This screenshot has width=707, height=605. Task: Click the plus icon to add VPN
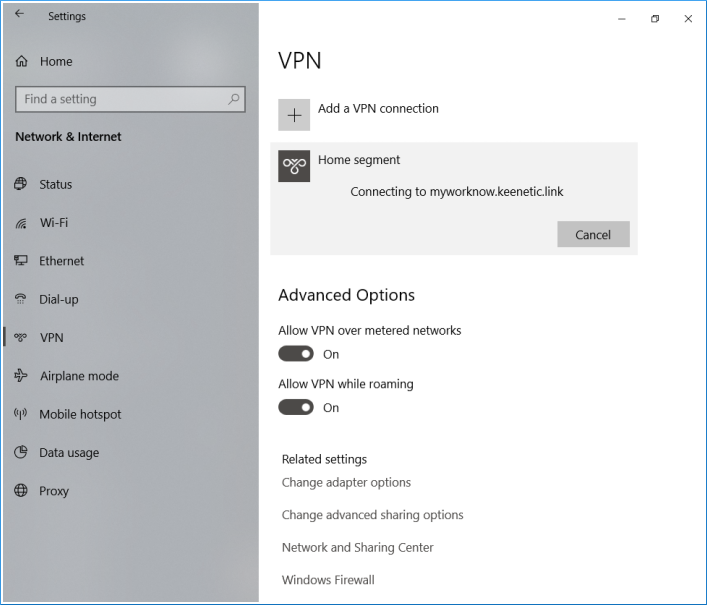pyautogui.click(x=294, y=115)
